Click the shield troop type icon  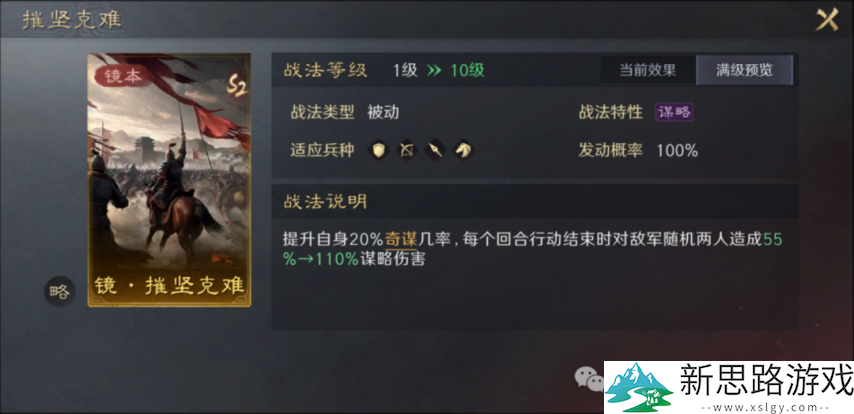378,149
